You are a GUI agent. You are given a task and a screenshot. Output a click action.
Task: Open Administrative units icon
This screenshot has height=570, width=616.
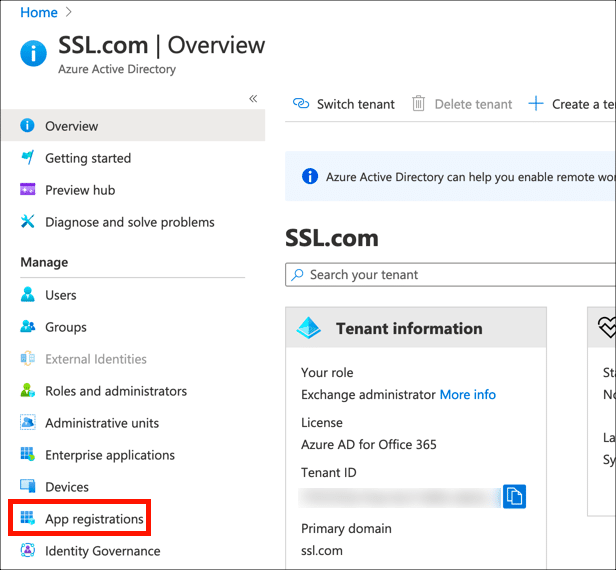[28, 423]
